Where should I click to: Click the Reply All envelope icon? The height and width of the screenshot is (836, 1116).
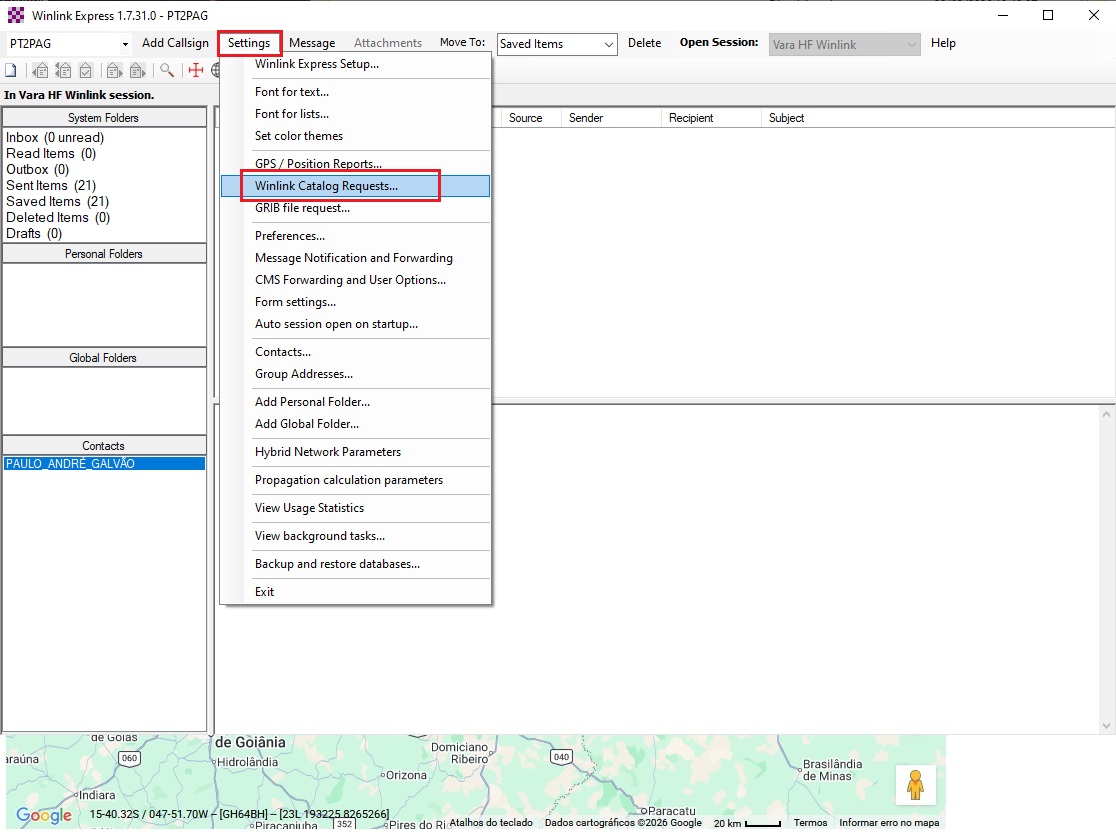click(x=63, y=70)
